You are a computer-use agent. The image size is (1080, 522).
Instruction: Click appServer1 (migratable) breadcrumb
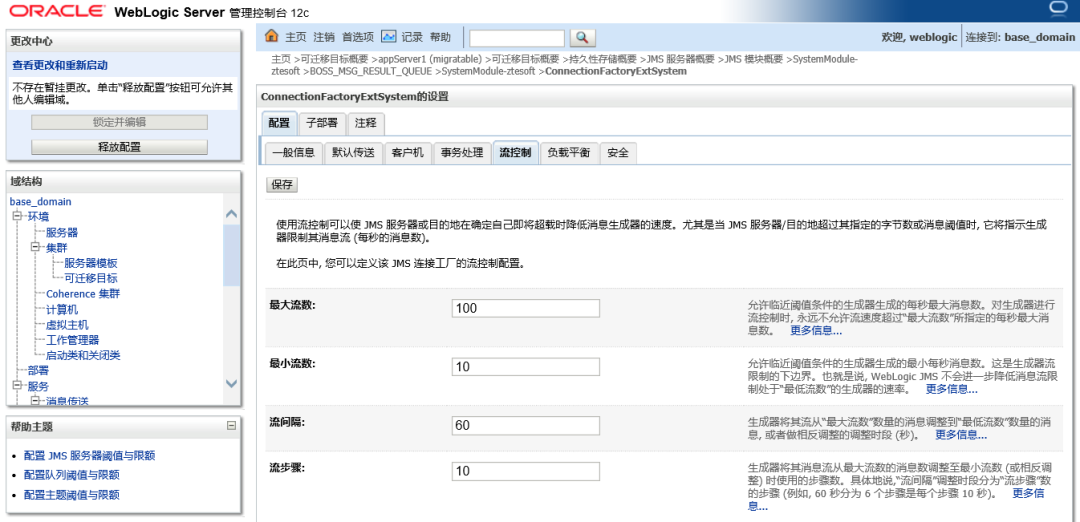(x=430, y=59)
